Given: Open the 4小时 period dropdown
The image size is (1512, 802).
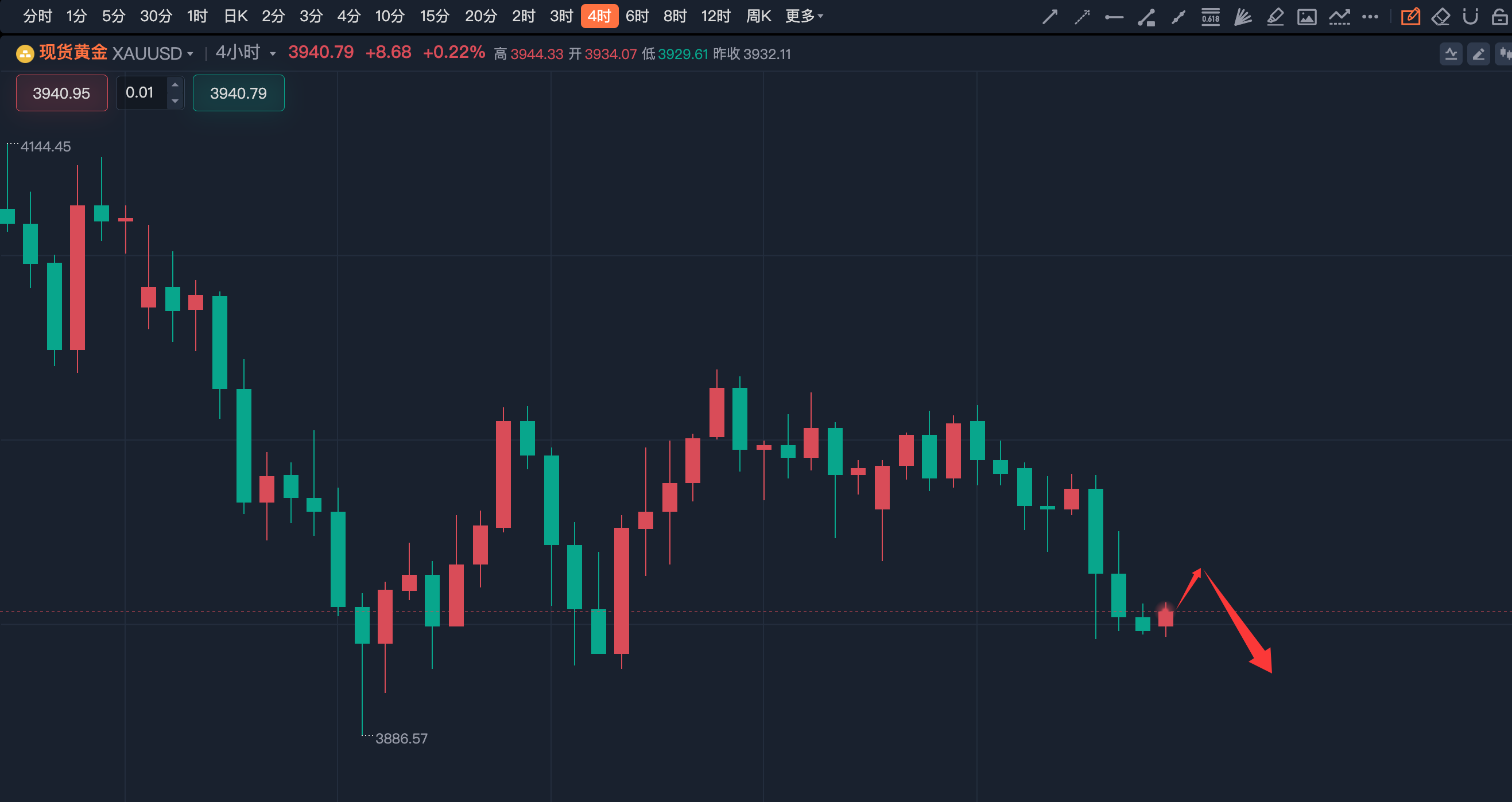Looking at the screenshot, I should [245, 53].
